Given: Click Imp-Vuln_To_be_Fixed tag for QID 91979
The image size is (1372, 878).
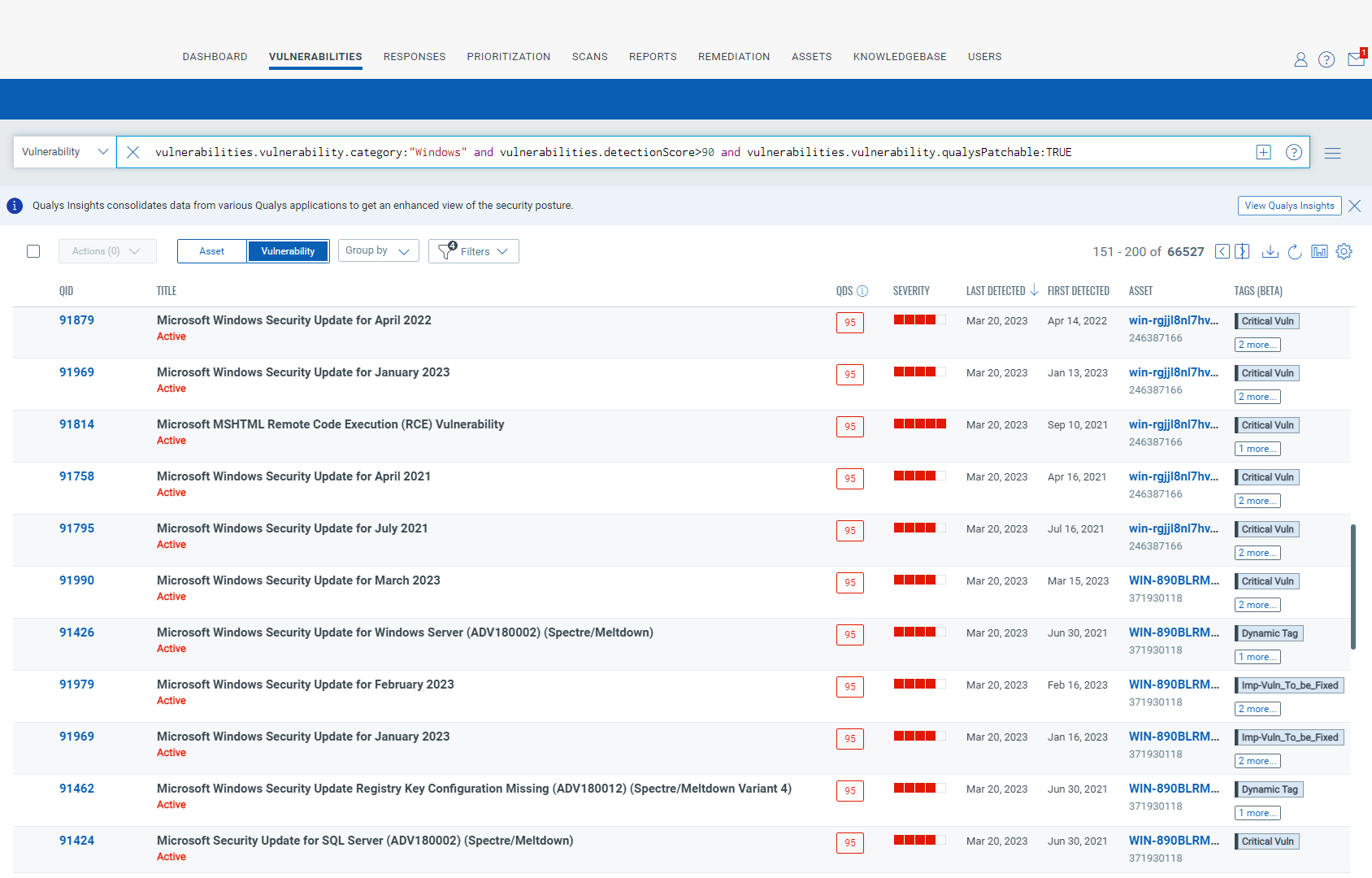Looking at the screenshot, I should pyautogui.click(x=1289, y=685).
